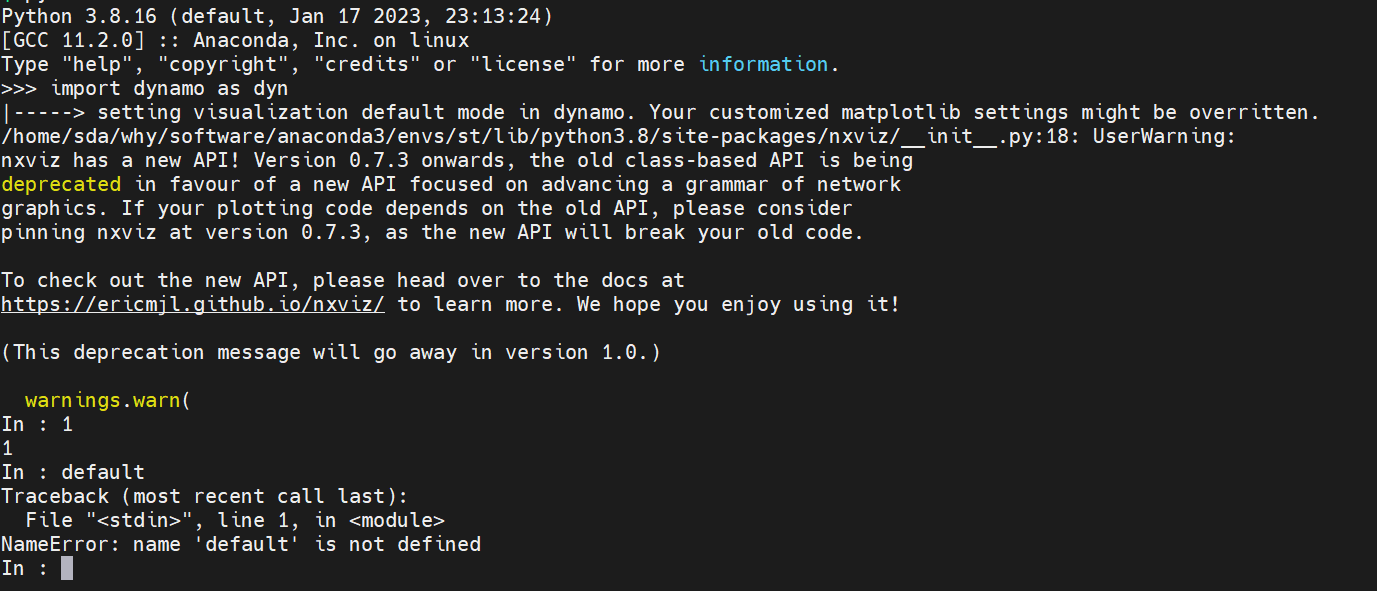This screenshot has width=1377, height=591.
Task: Open the ericmjl.github.io nxviz docs link
Action: (x=193, y=304)
